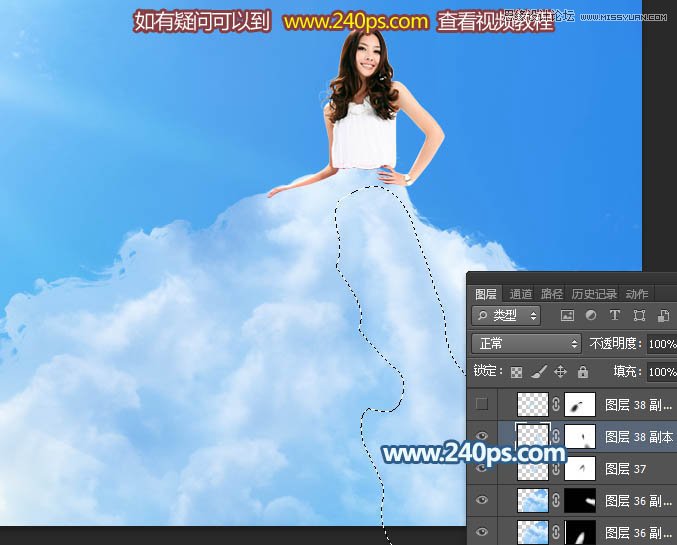Enable lock position icon
The width and height of the screenshot is (677, 545).
click(x=560, y=372)
